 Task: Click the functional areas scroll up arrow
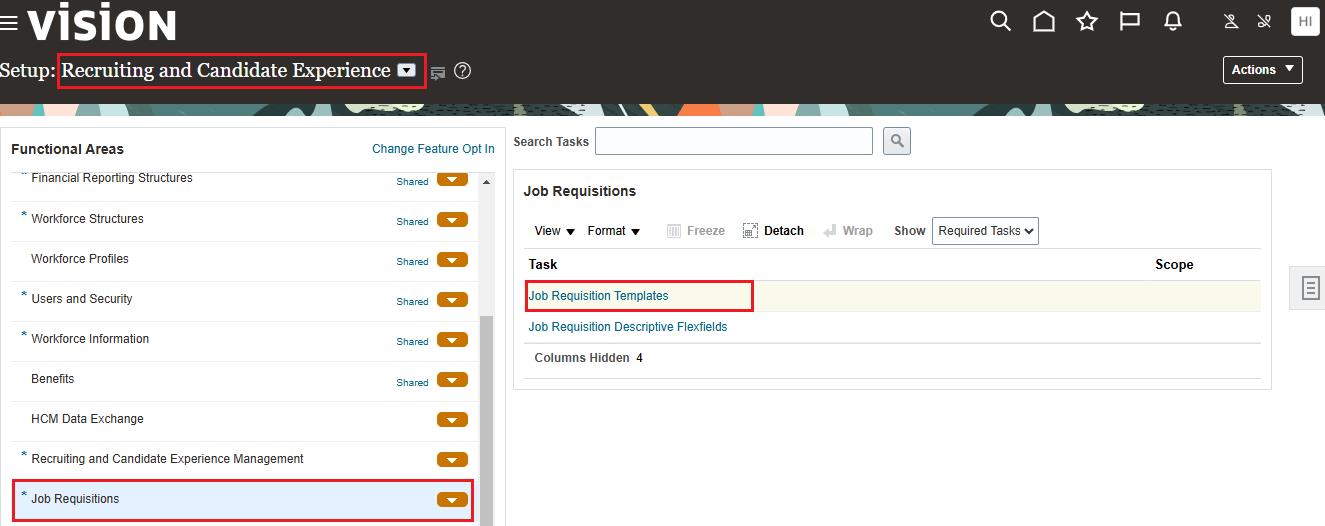click(487, 182)
